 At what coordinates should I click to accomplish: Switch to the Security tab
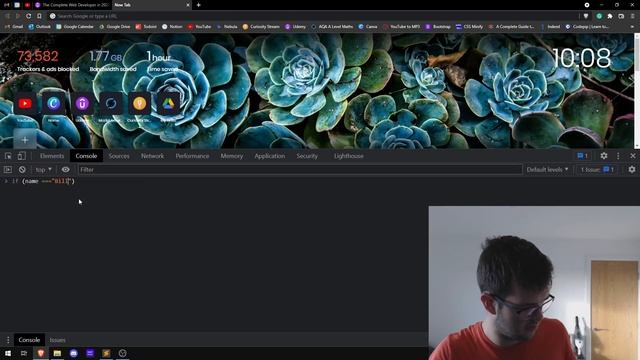coord(307,156)
